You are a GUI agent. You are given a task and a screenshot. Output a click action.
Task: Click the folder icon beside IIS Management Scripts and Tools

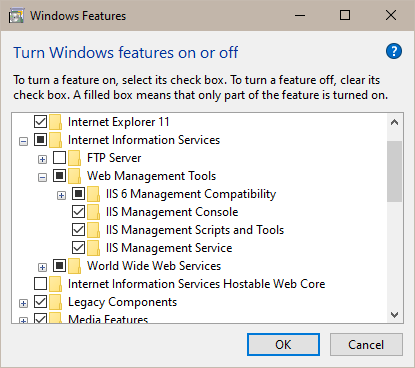click(x=93, y=230)
